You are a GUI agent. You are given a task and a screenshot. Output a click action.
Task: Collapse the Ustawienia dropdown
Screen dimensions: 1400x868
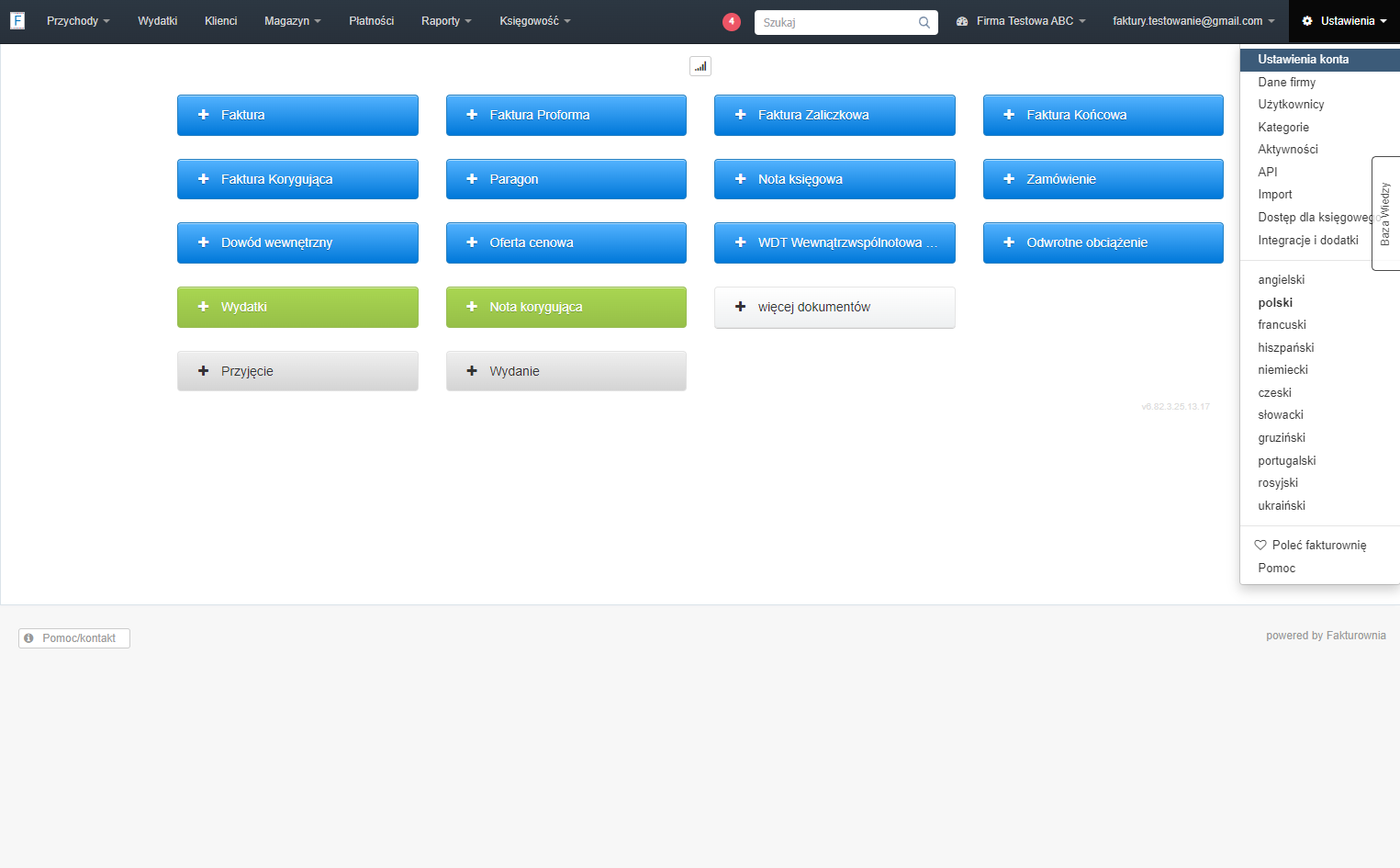(1344, 21)
